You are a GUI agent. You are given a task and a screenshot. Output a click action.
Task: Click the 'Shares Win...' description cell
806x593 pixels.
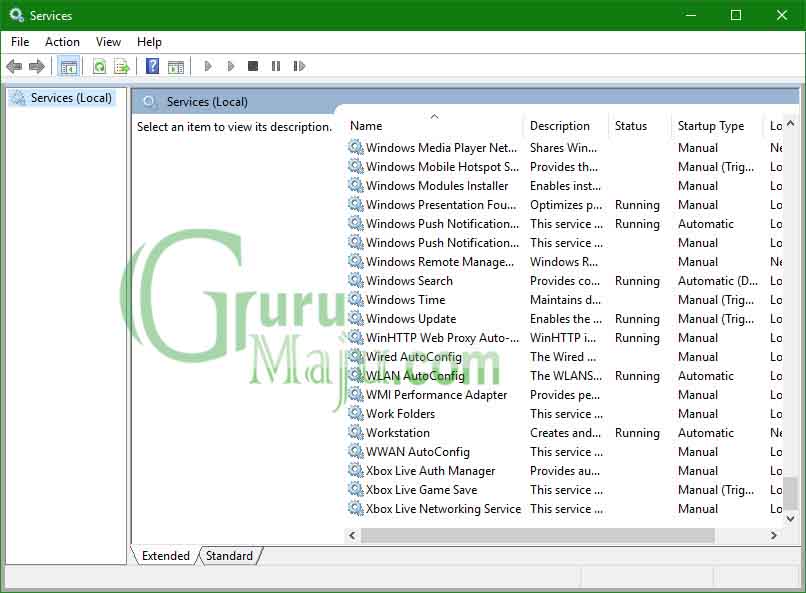tap(563, 147)
